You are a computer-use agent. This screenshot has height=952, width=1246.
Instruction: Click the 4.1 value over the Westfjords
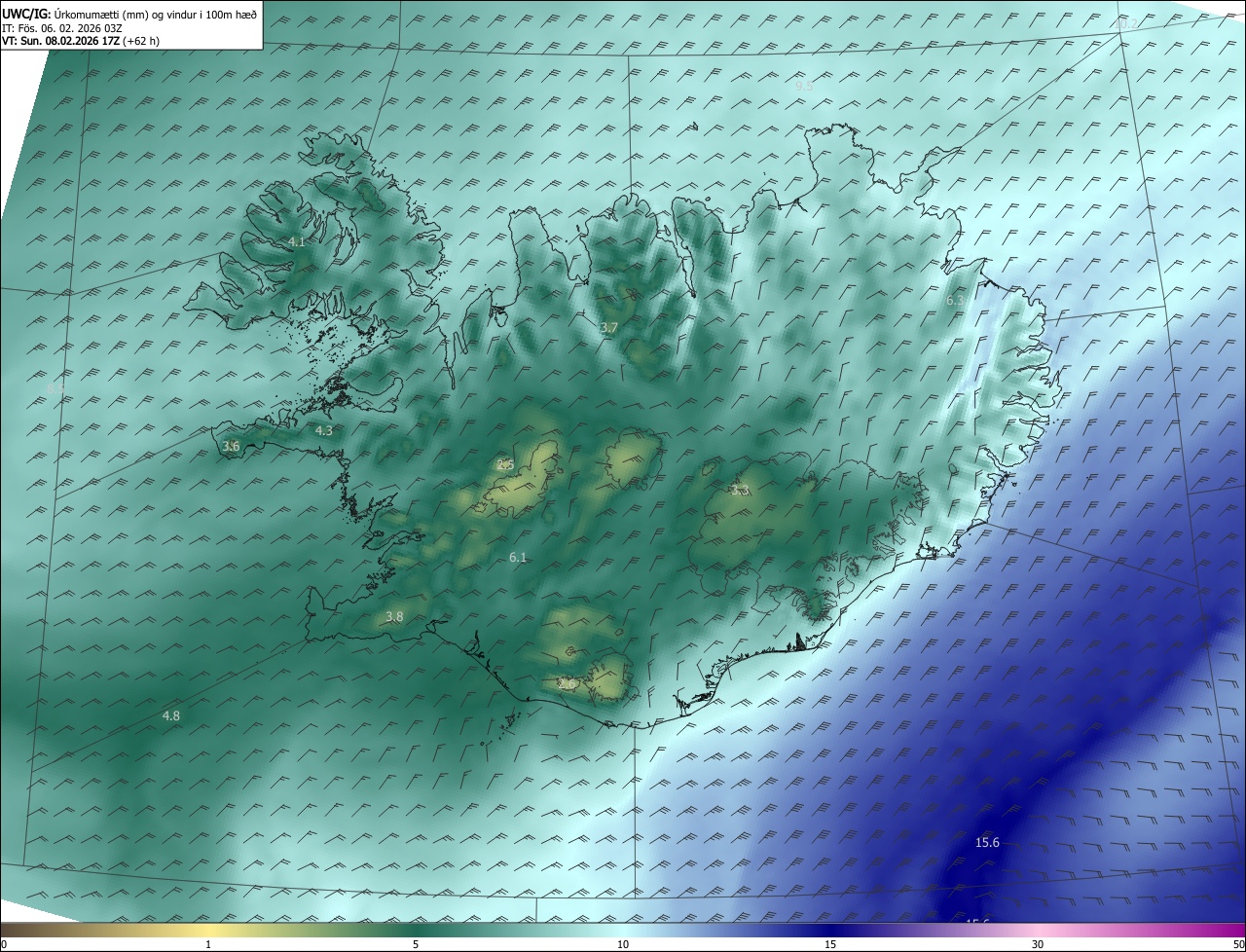pos(297,241)
